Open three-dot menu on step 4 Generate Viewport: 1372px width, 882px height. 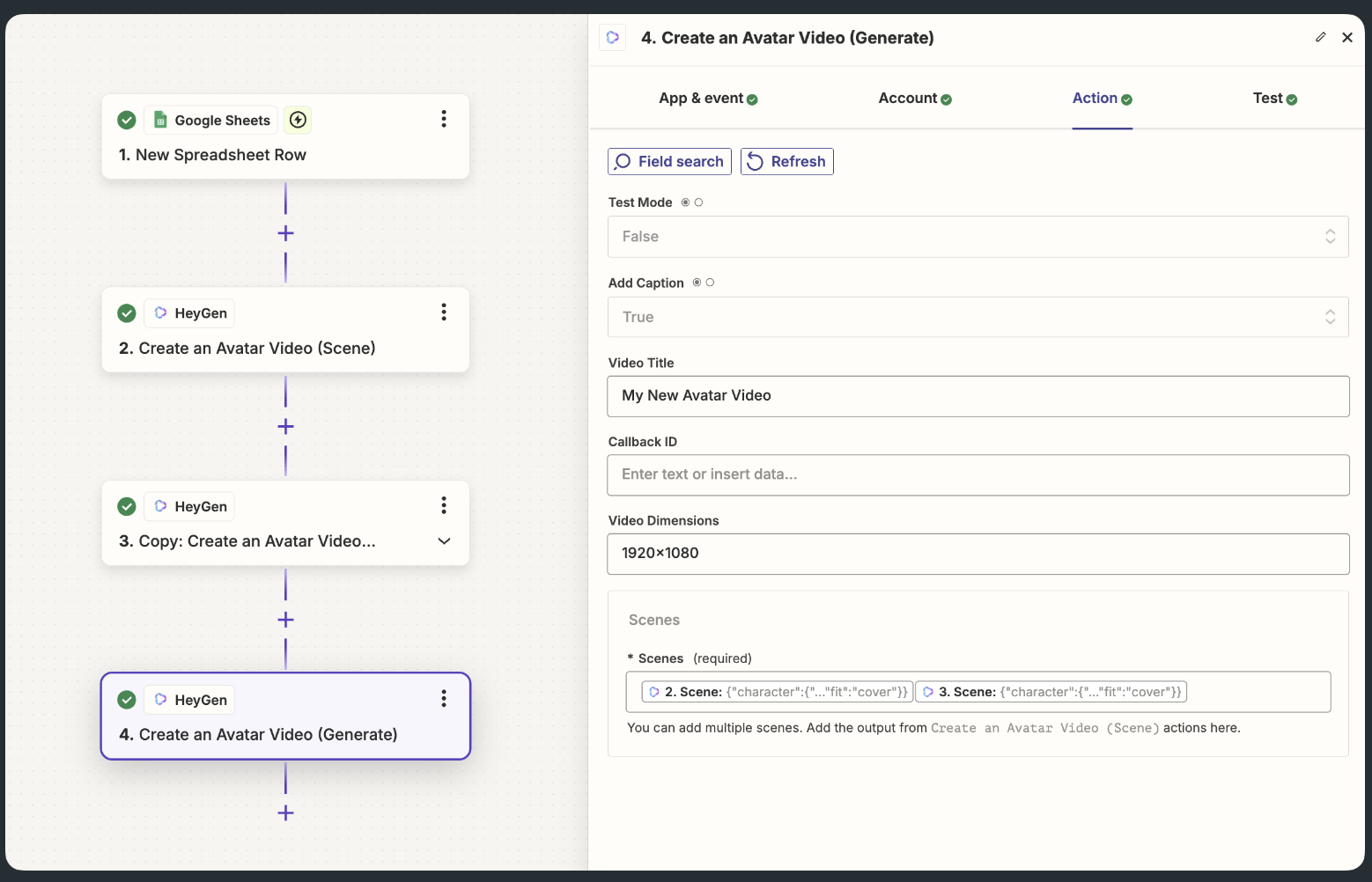[444, 699]
